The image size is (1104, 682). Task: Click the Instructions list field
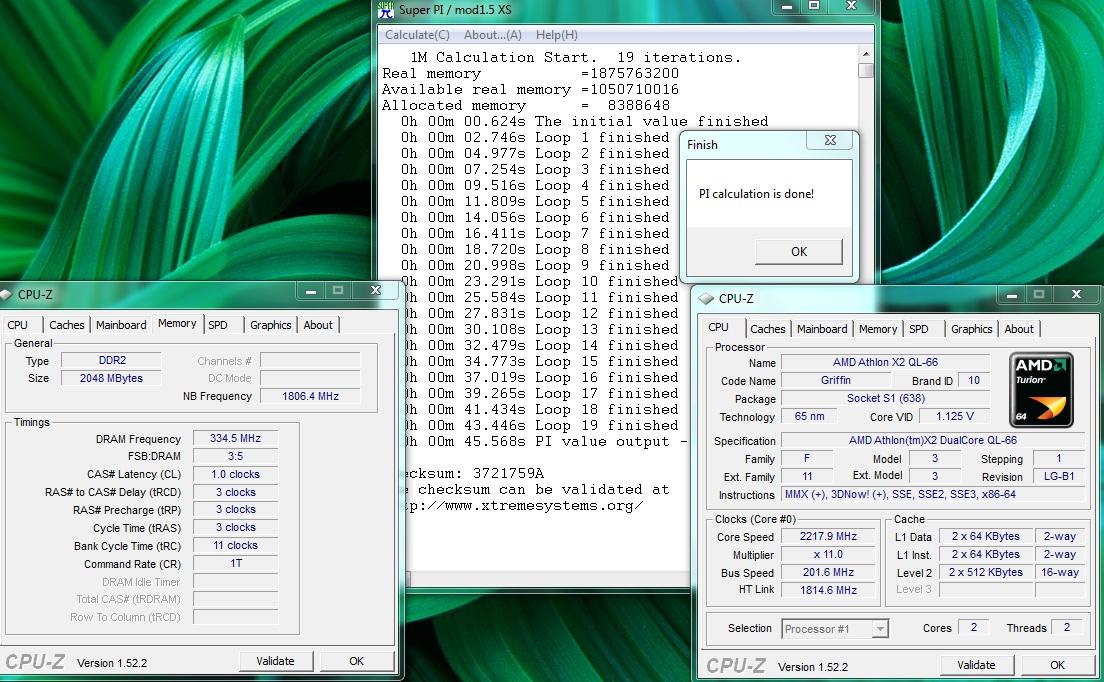(933, 494)
